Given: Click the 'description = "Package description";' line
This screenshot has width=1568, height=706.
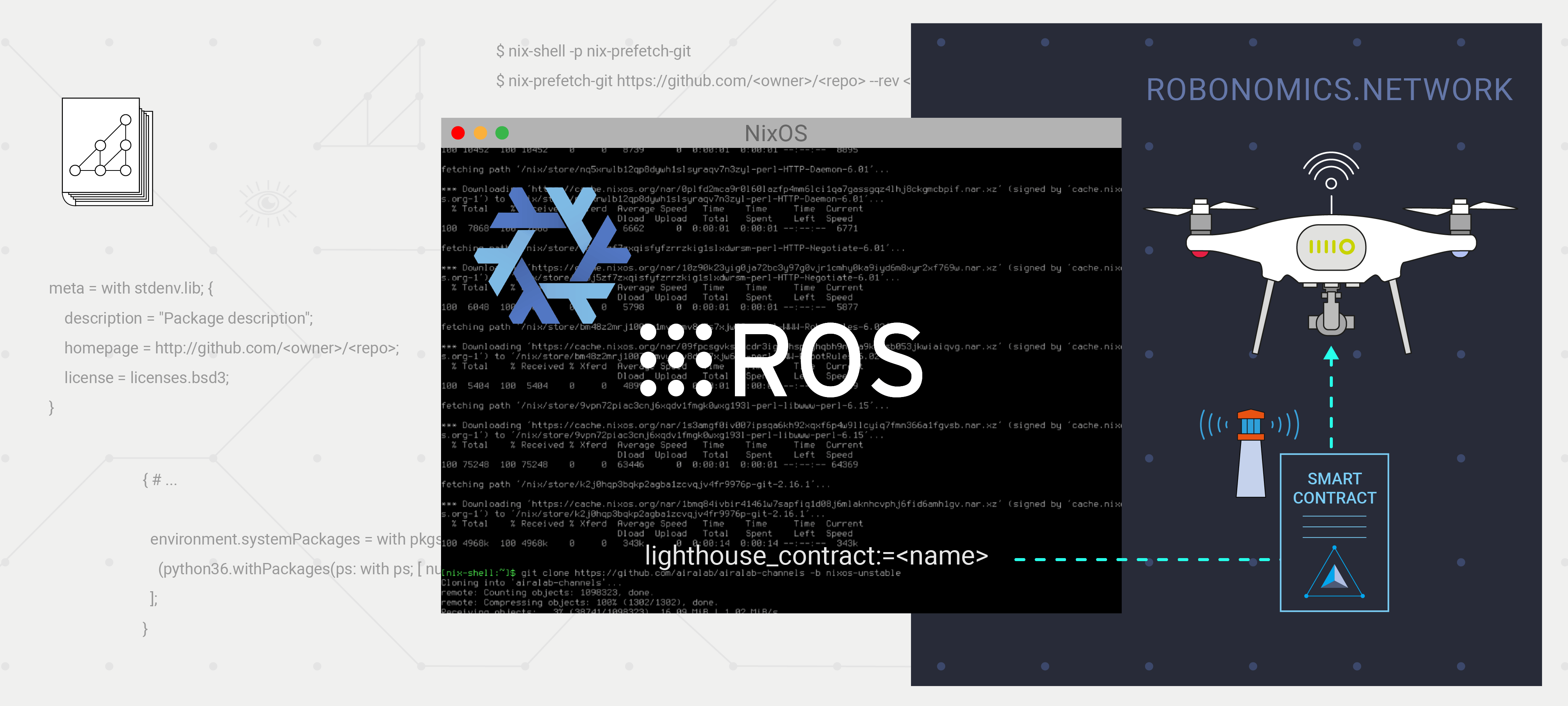Looking at the screenshot, I should pyautogui.click(x=189, y=318).
